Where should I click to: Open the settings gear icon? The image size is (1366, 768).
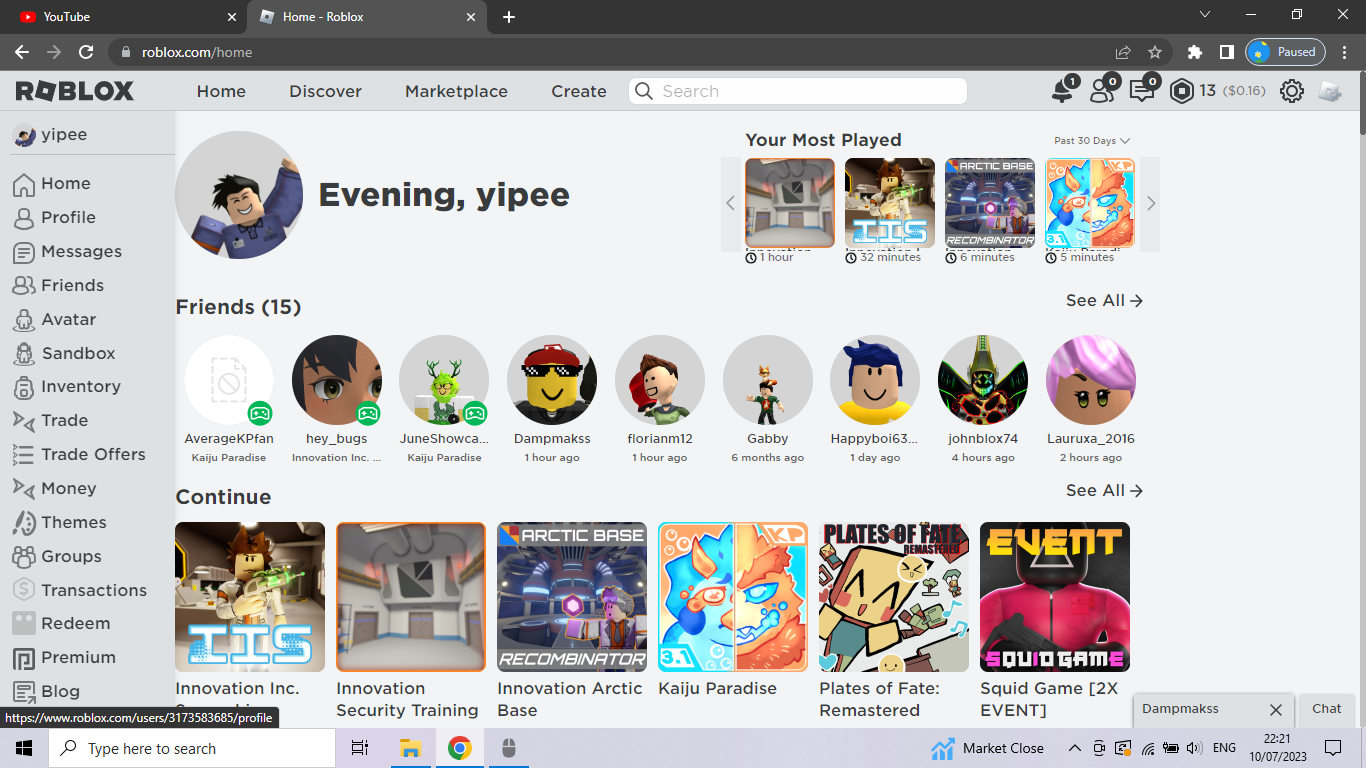coord(1292,92)
